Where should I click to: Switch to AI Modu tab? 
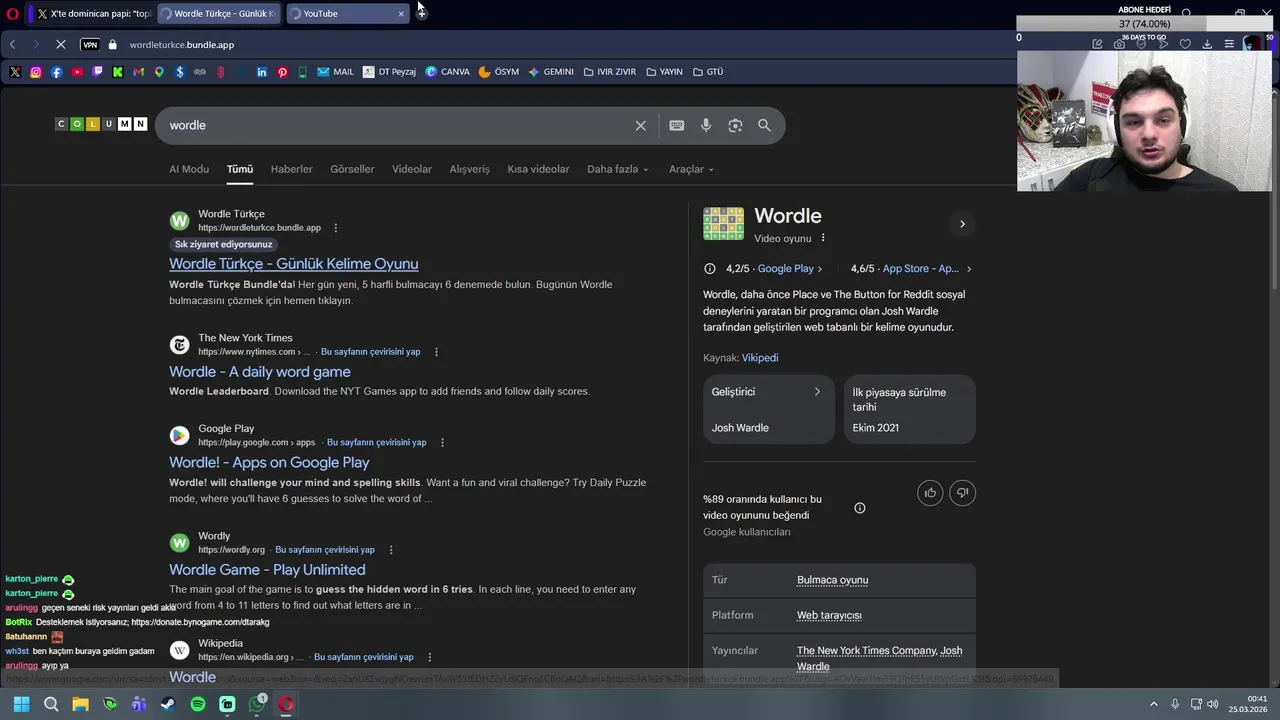(189, 169)
